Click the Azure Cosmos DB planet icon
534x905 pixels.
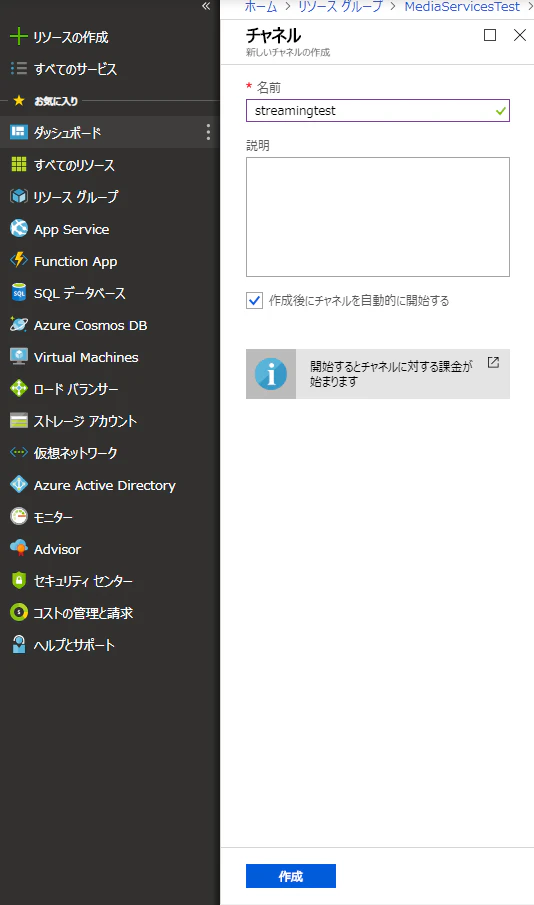[18, 324]
